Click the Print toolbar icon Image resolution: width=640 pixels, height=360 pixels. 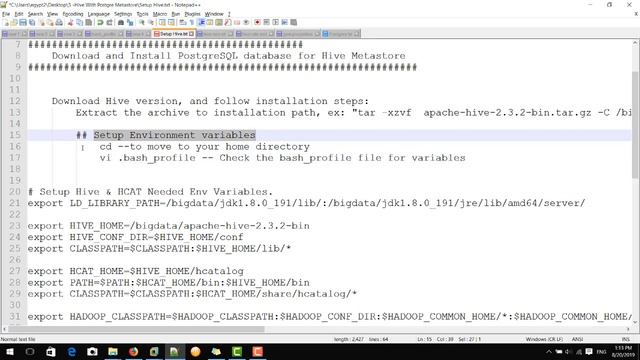[x=59, y=22]
